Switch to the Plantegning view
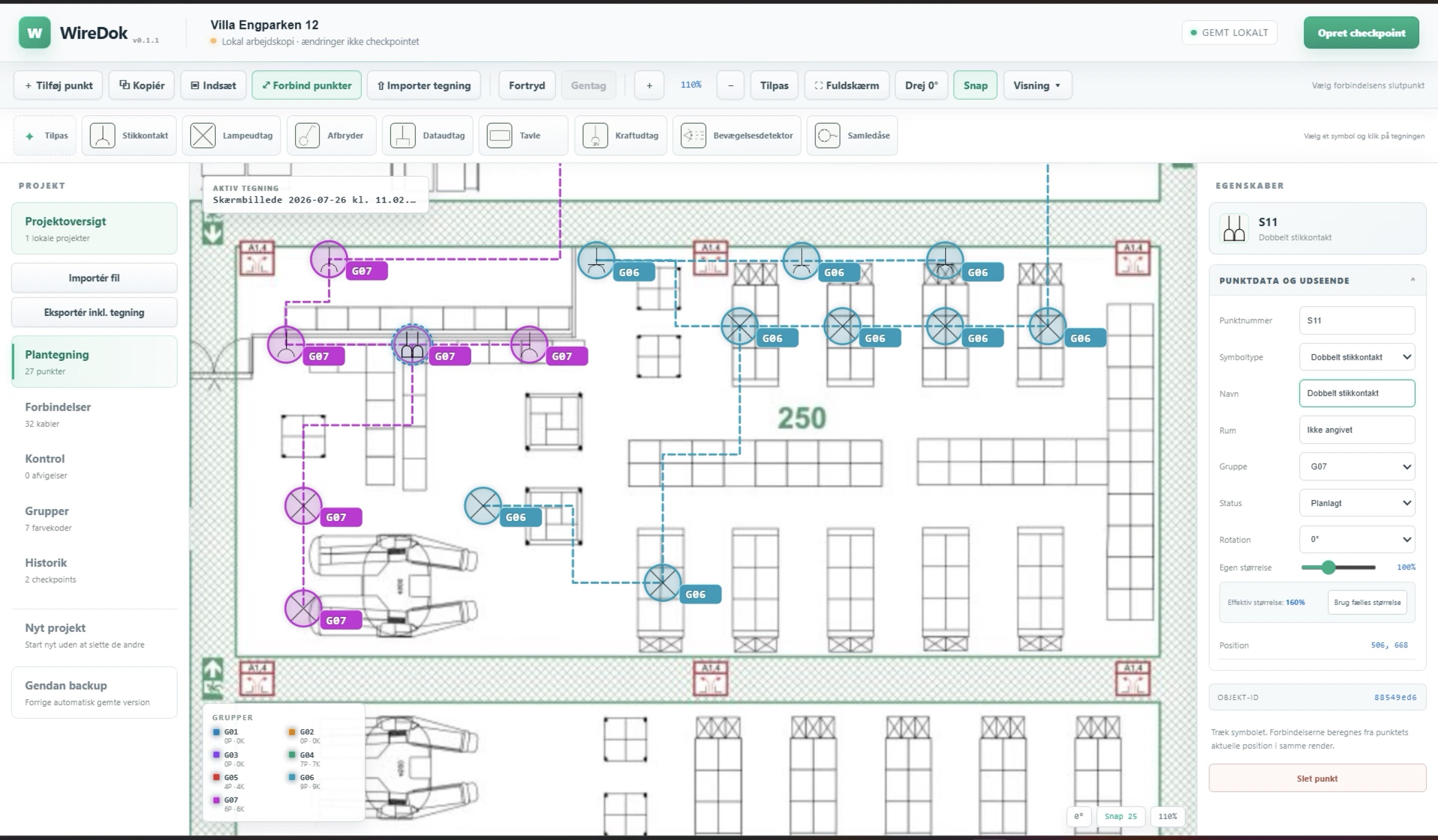1438x840 pixels. (94, 361)
